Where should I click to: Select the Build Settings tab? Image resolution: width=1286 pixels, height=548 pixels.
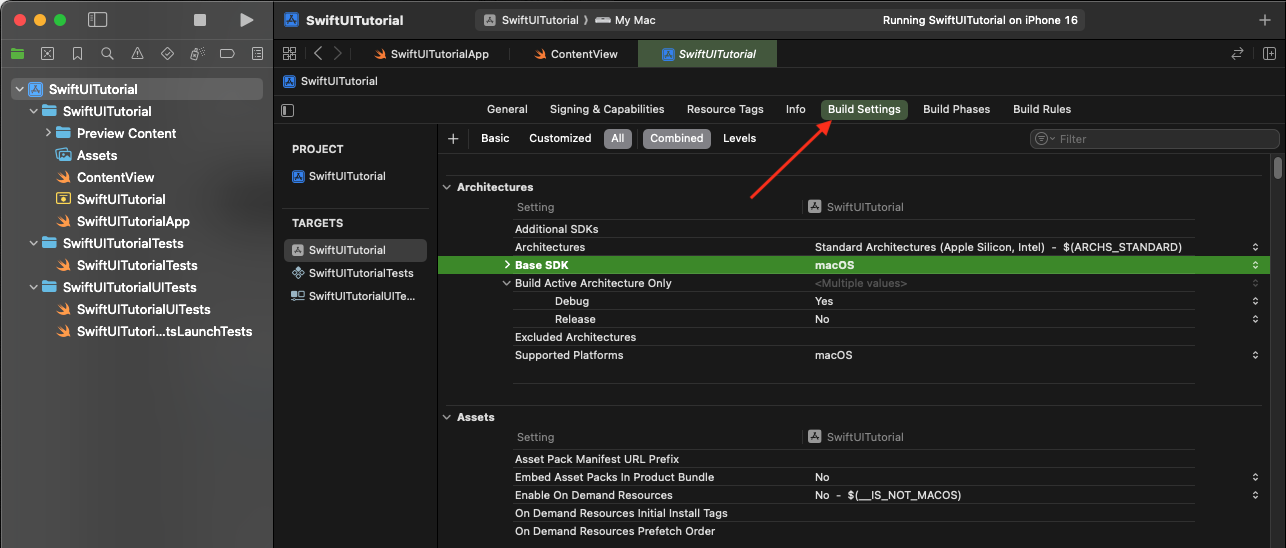pyautogui.click(x=864, y=109)
